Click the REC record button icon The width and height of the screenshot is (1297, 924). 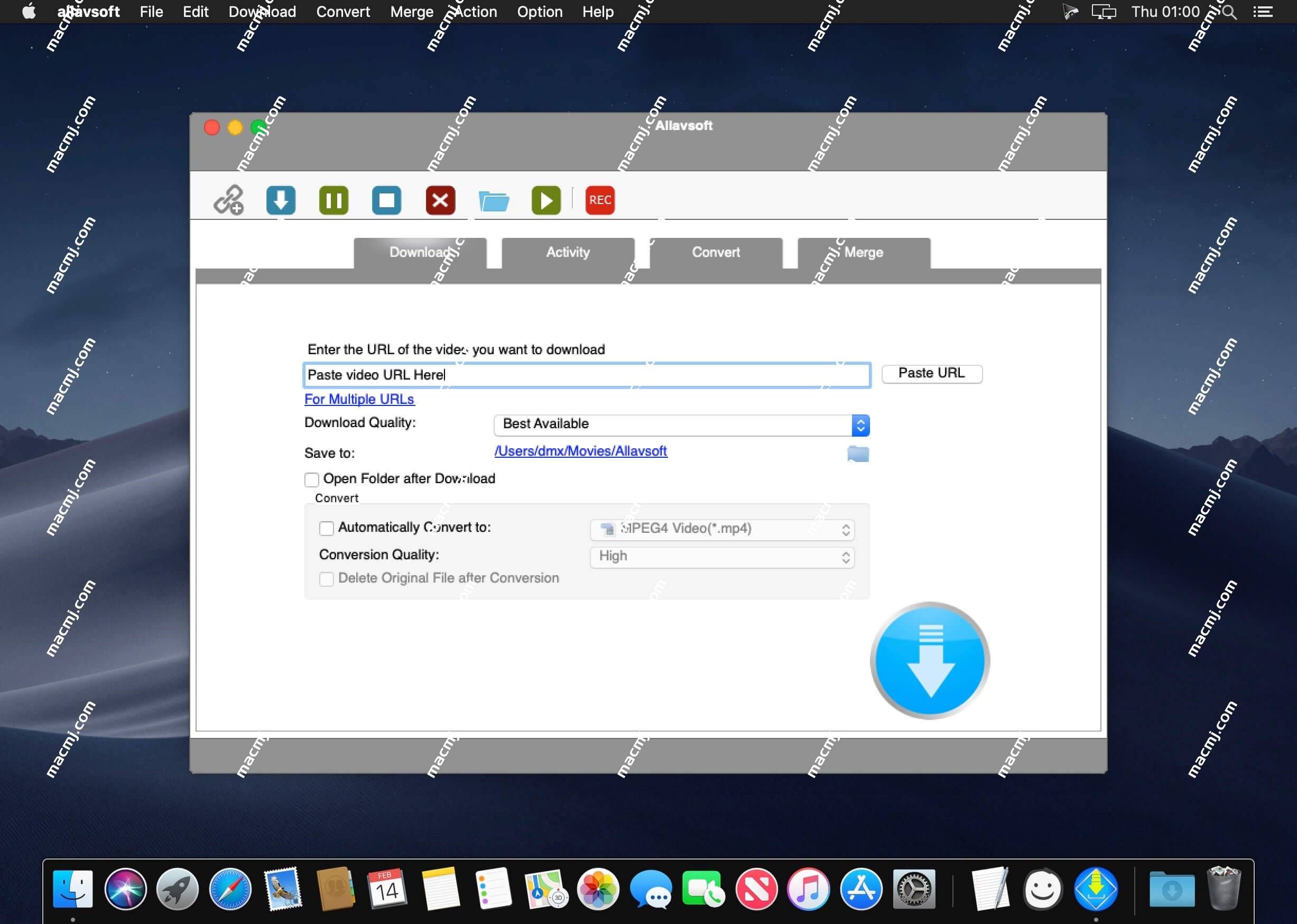(x=599, y=199)
